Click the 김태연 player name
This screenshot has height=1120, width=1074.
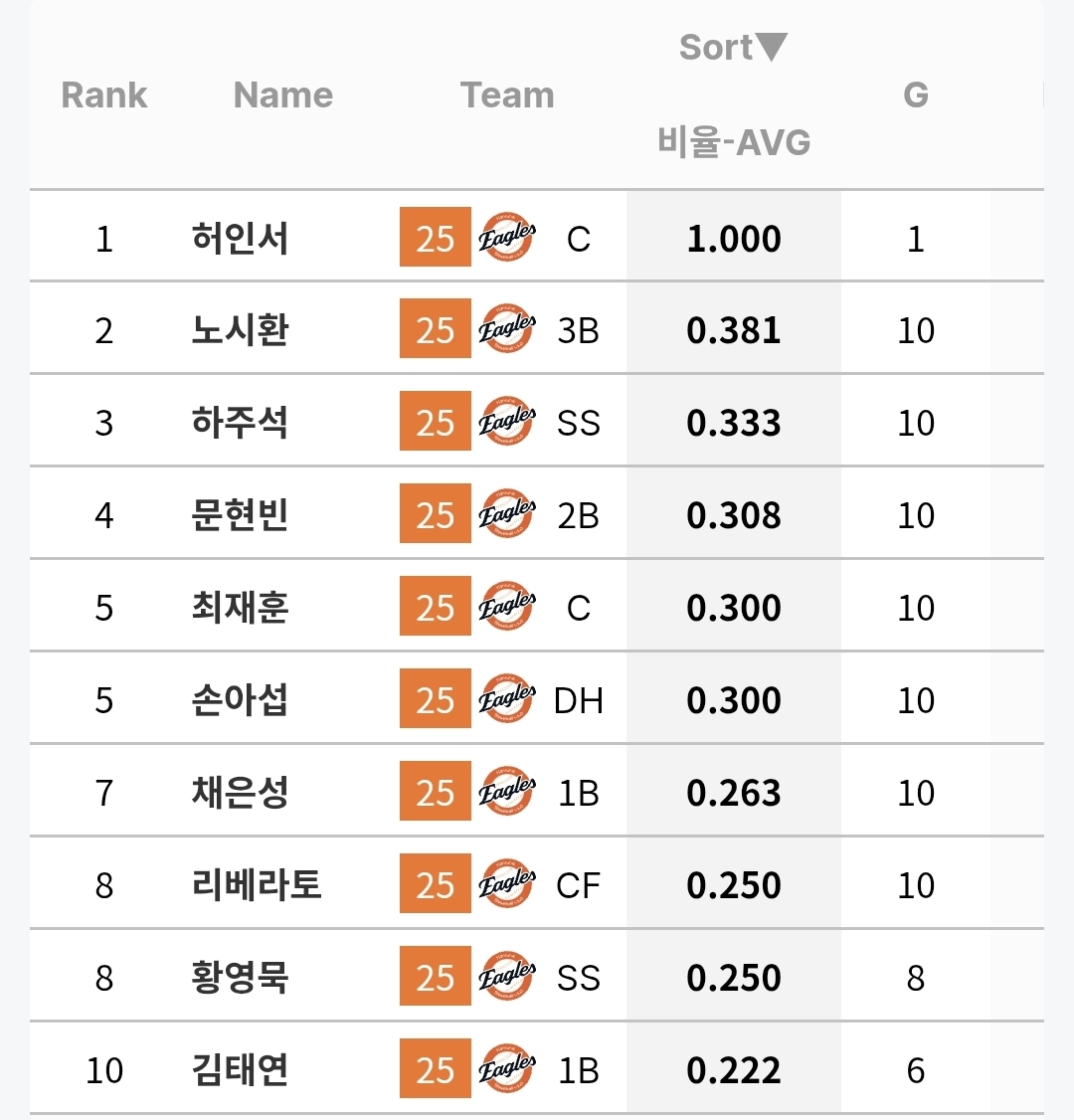241,1070
